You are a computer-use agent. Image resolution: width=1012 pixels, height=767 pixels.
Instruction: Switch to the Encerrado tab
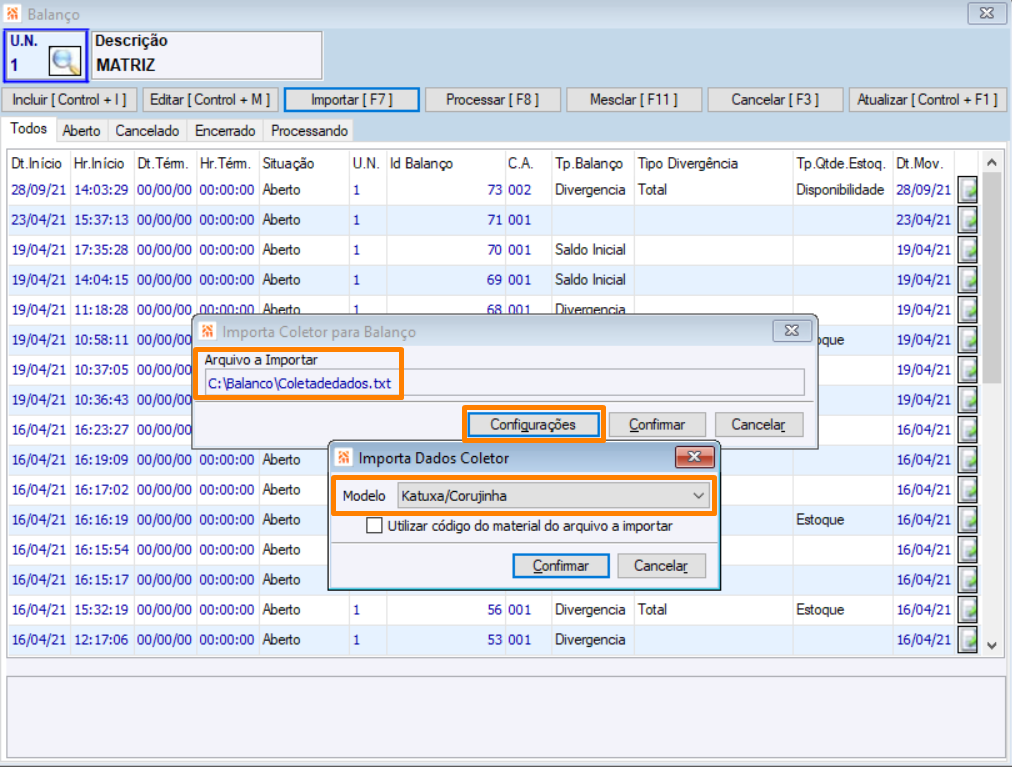click(225, 130)
